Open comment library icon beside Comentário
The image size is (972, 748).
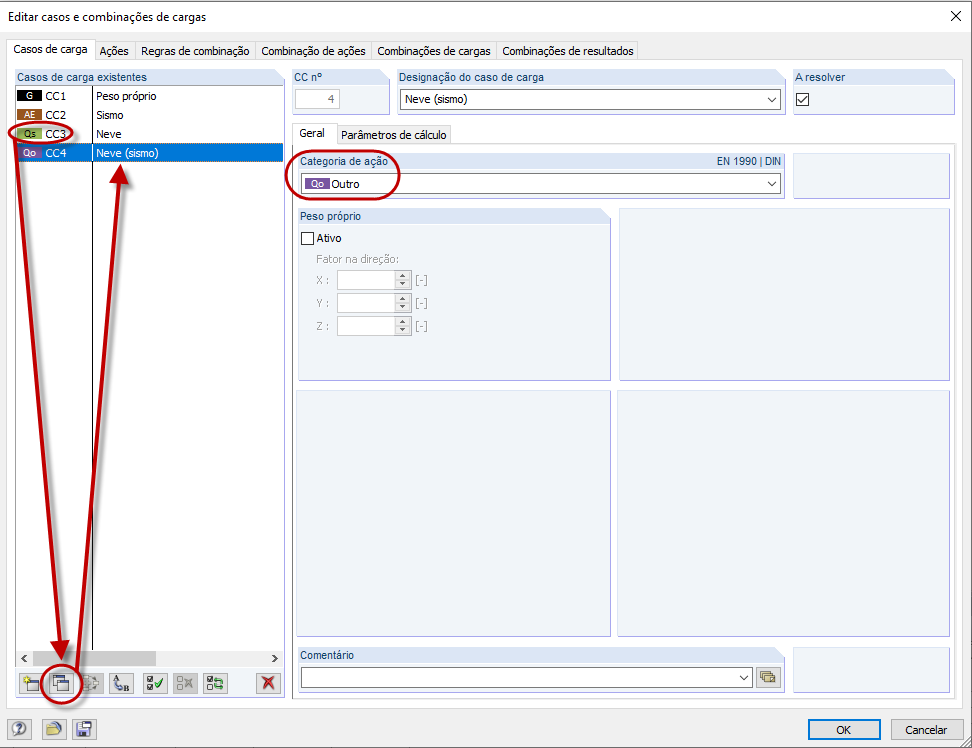pyautogui.click(x=768, y=677)
